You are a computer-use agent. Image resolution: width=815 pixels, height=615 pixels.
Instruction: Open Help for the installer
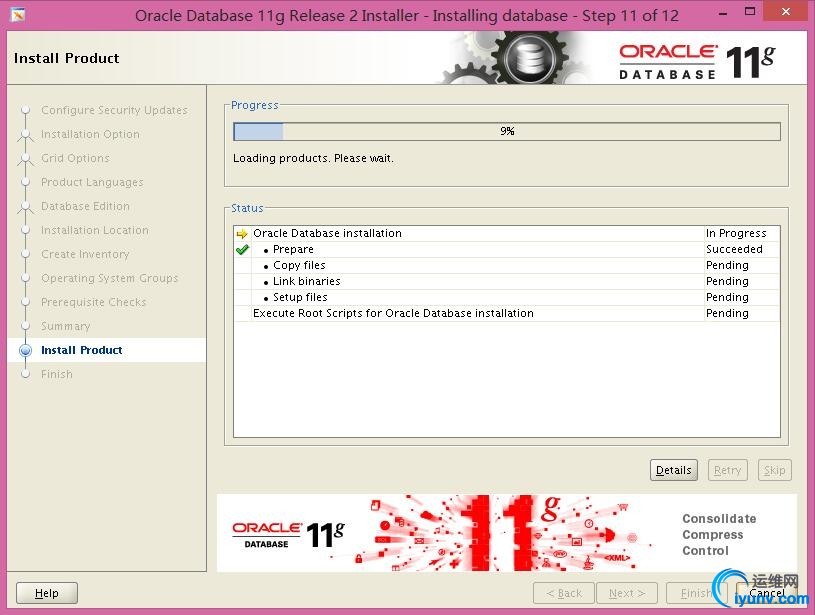(47, 593)
